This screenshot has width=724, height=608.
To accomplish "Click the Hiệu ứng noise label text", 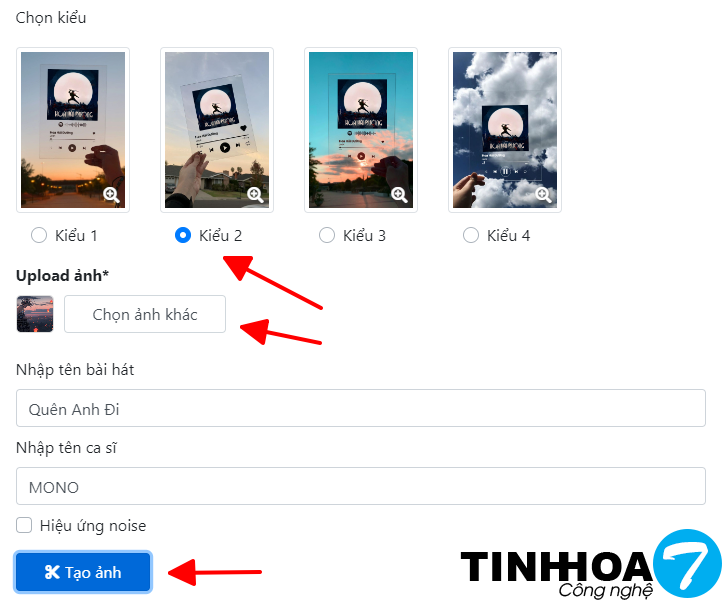I will 93,526.
